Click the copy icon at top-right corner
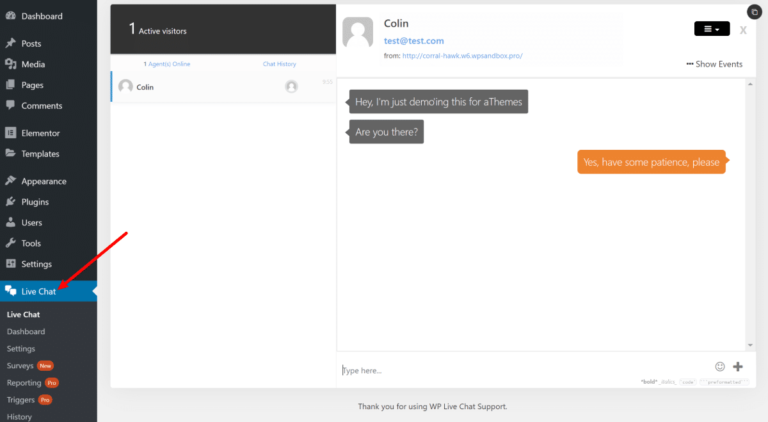The image size is (768, 422). (753, 11)
